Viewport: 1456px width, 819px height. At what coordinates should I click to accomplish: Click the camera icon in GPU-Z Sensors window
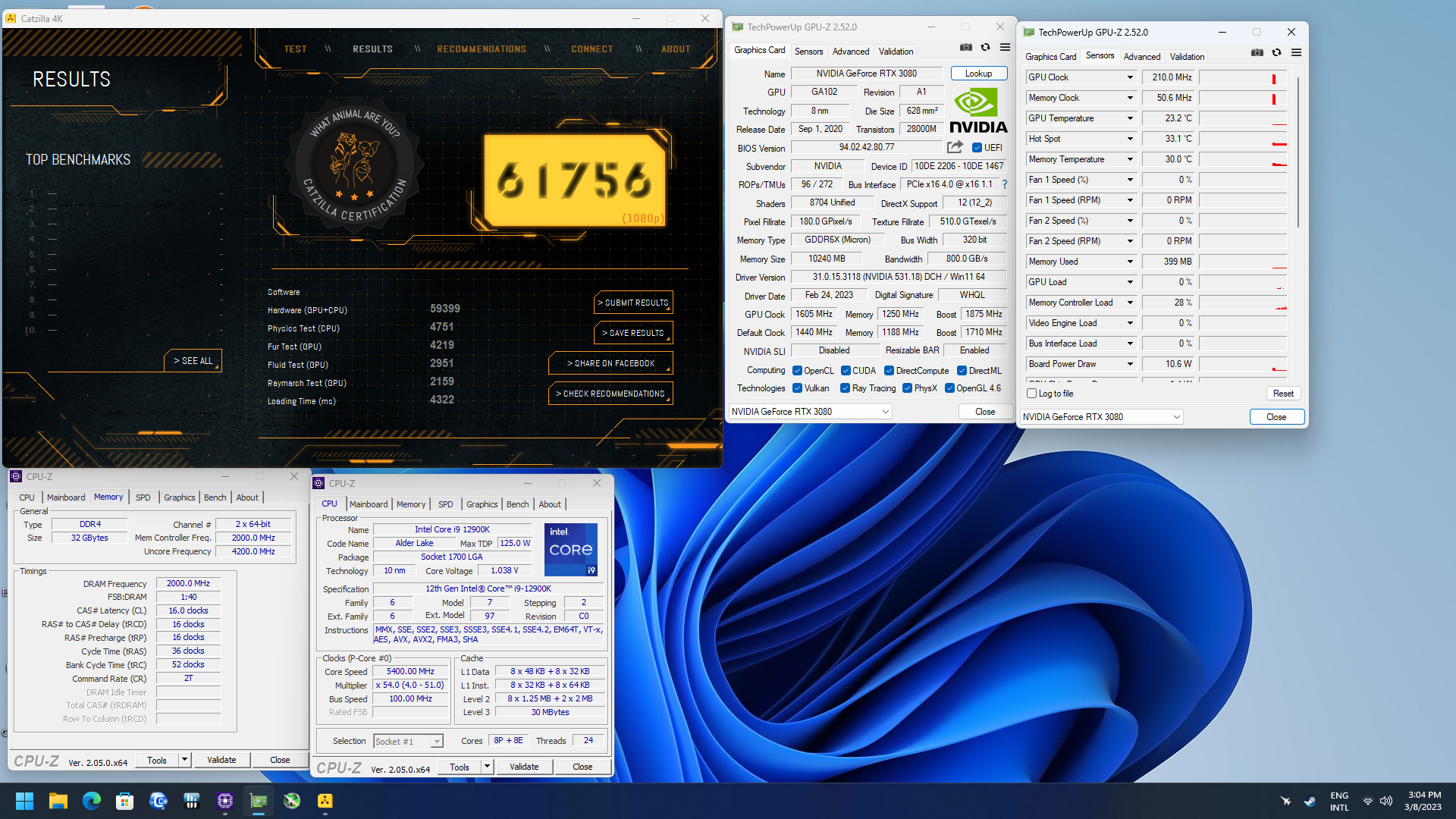pyautogui.click(x=1257, y=52)
